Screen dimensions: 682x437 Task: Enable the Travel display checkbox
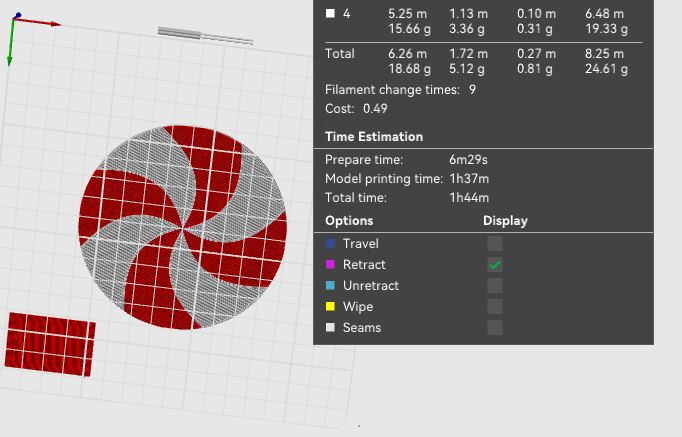click(495, 244)
